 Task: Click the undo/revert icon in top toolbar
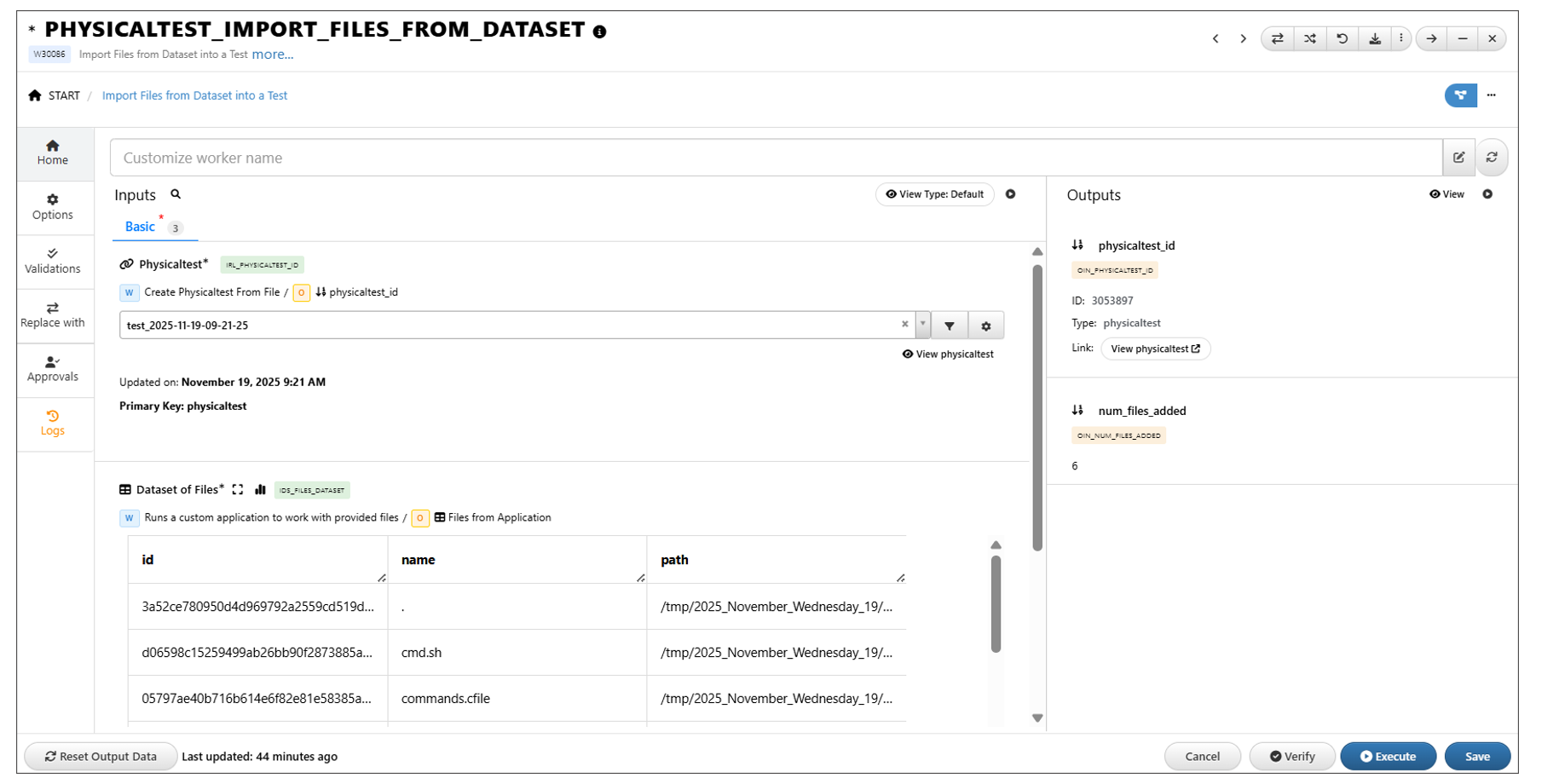pyautogui.click(x=1342, y=38)
